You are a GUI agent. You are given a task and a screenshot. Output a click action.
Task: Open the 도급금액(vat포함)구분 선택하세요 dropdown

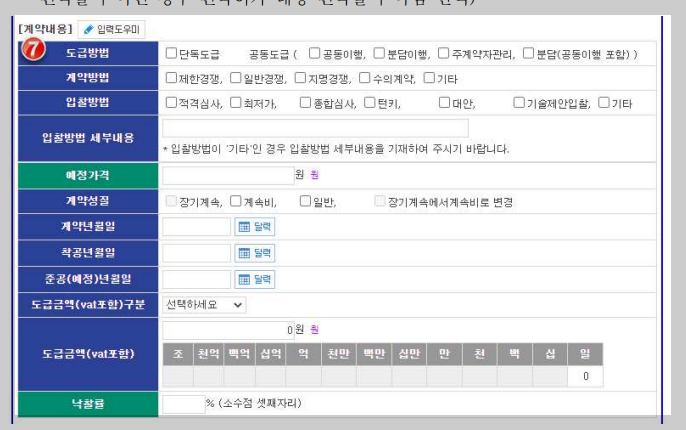click(204, 305)
